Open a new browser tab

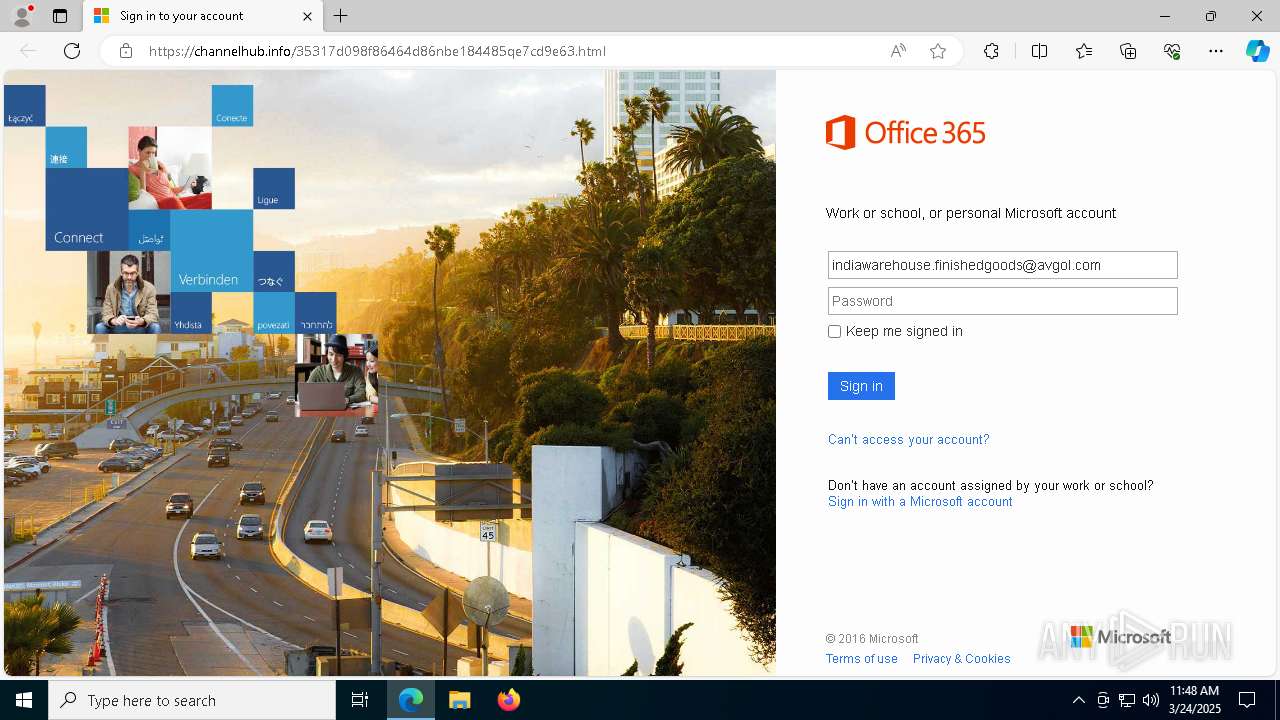pyautogui.click(x=341, y=16)
